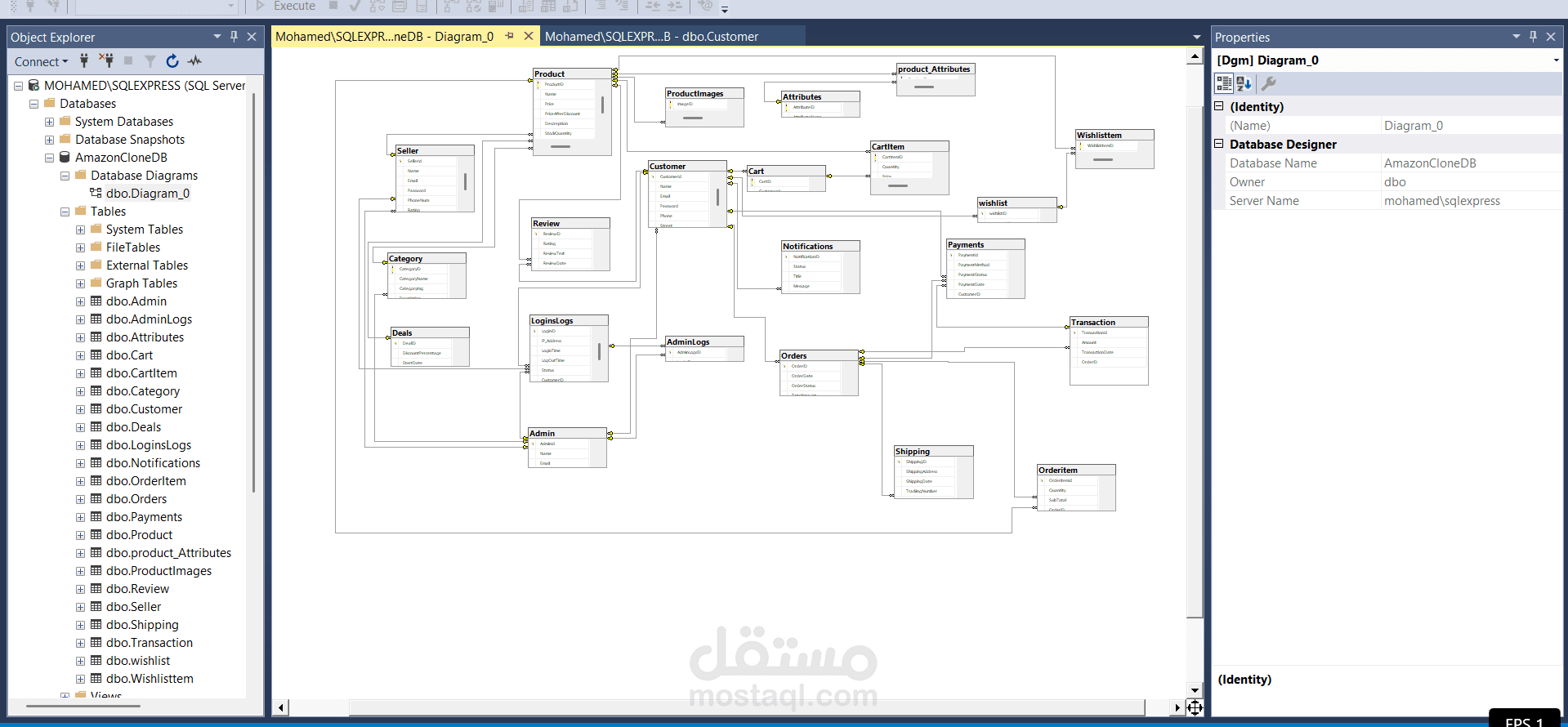1568x727 pixels.
Task: Click the Stop icon in Object Explorer toolbar
Action: point(128,60)
